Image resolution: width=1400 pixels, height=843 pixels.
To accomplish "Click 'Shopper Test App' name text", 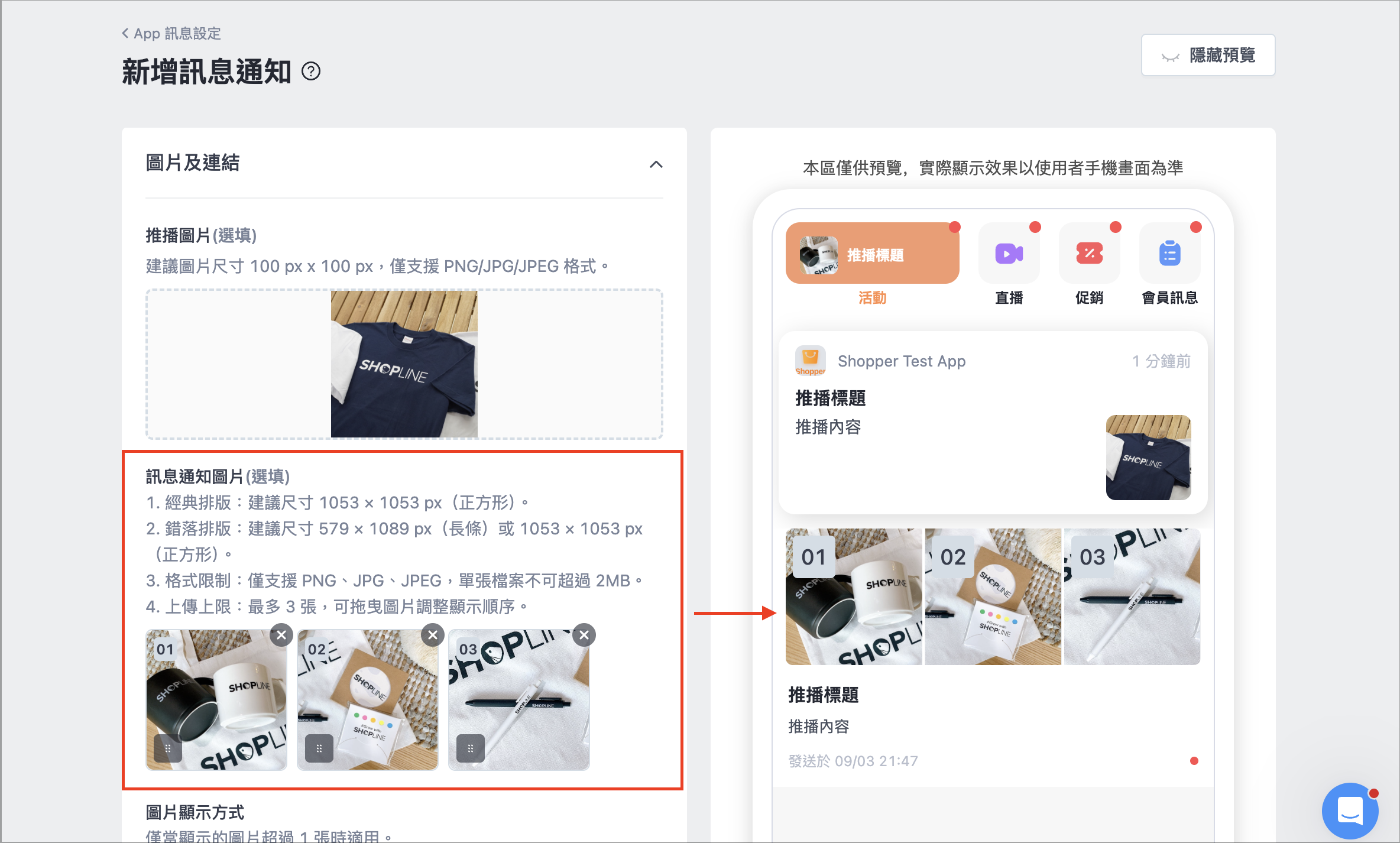I will (902, 361).
